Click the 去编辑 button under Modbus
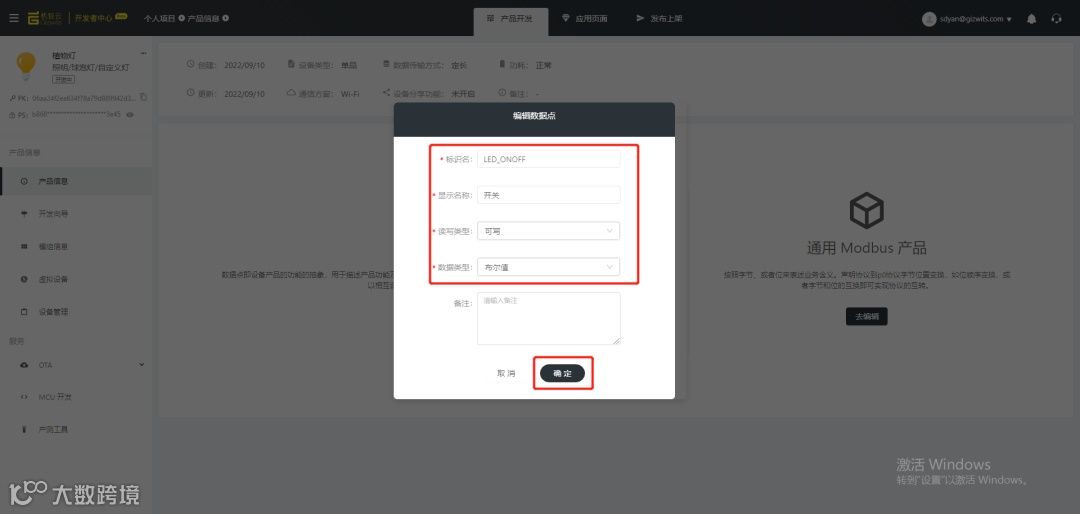1080x514 pixels. click(866, 316)
